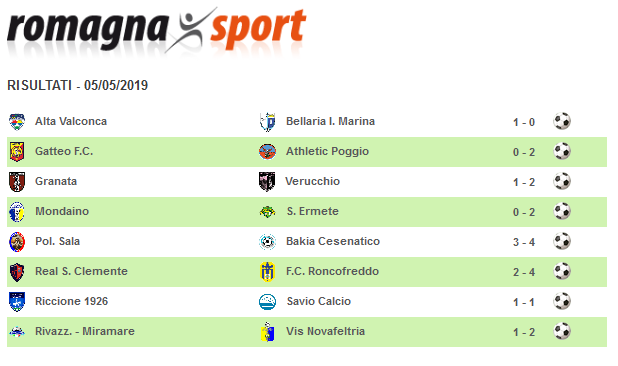Open Verucchio team link
The image size is (618, 366).
pyautogui.click(x=313, y=181)
